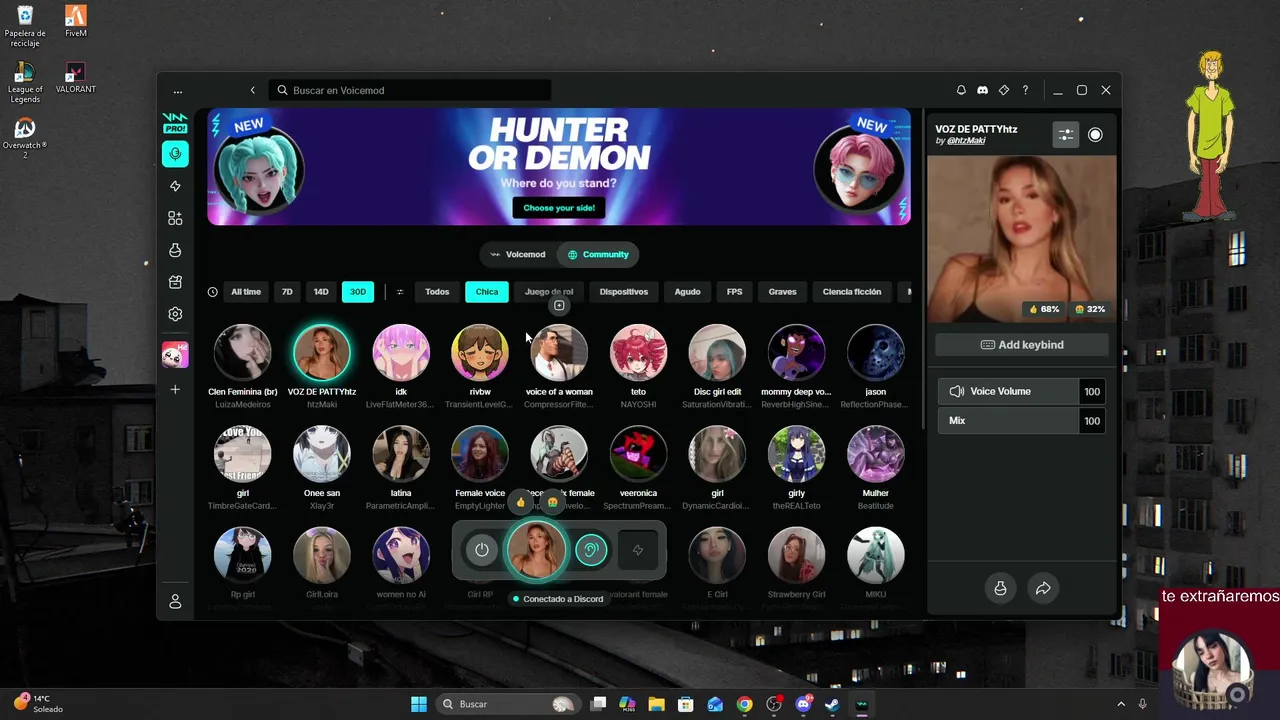Select the FPS category chip
The height and width of the screenshot is (720, 1280).
click(735, 292)
